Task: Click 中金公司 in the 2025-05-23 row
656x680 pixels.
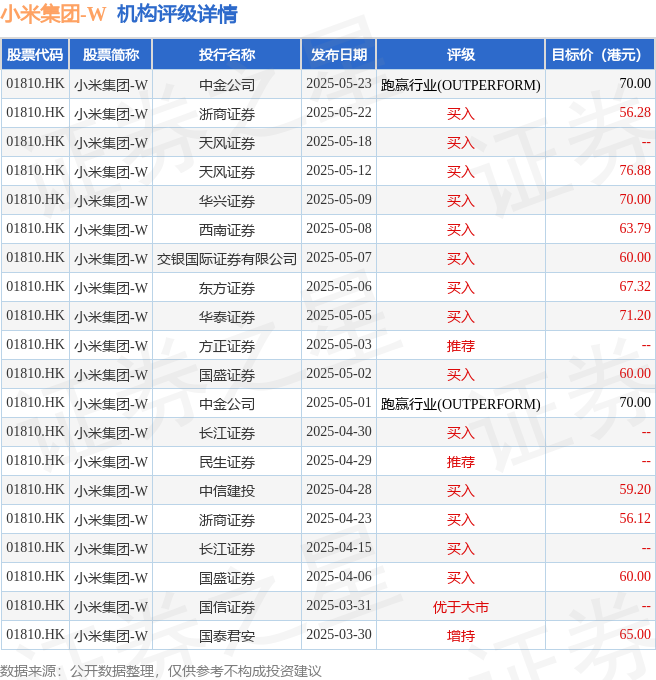Action: pyautogui.click(x=227, y=85)
